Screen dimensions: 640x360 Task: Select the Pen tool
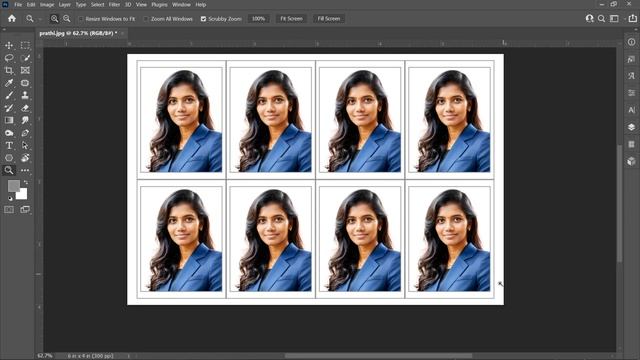pyautogui.click(x=25, y=133)
